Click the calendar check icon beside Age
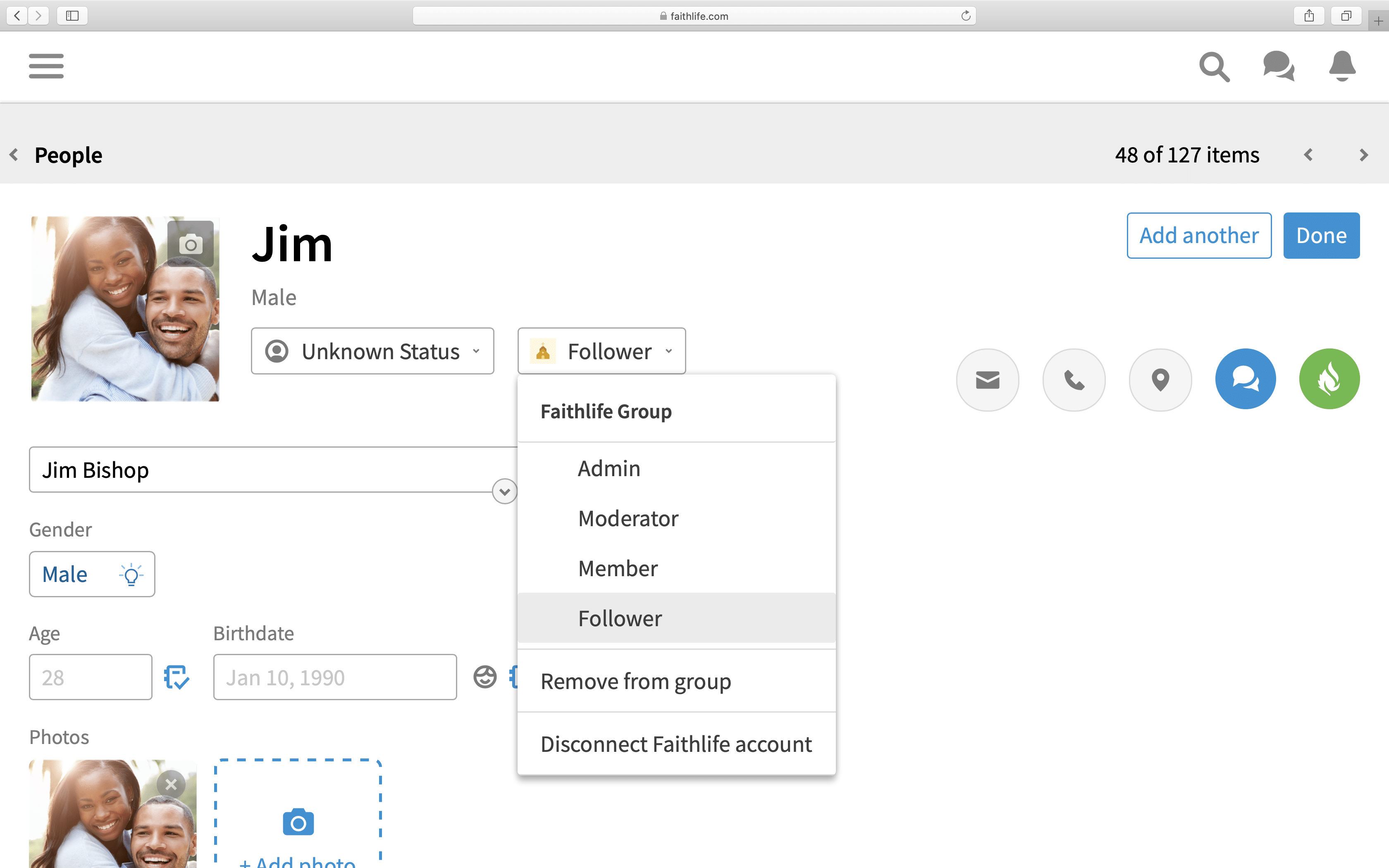The image size is (1389, 868). tap(176, 677)
